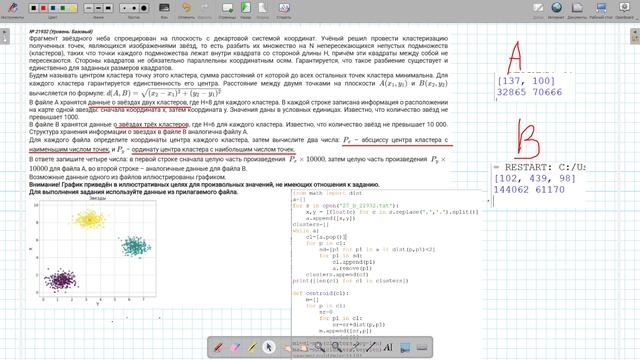
Task: Select the Scroll page hand tool
Action: click(x=303, y=347)
